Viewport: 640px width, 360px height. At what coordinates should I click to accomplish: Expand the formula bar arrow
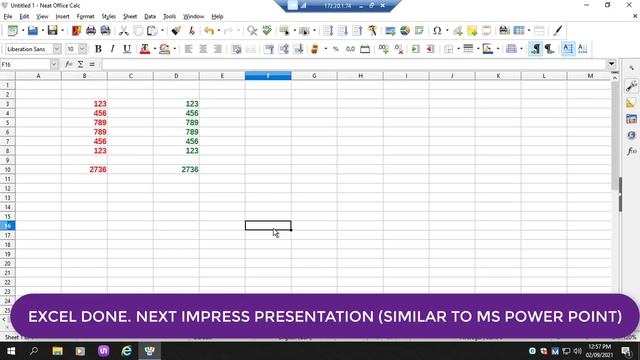click(x=611, y=64)
